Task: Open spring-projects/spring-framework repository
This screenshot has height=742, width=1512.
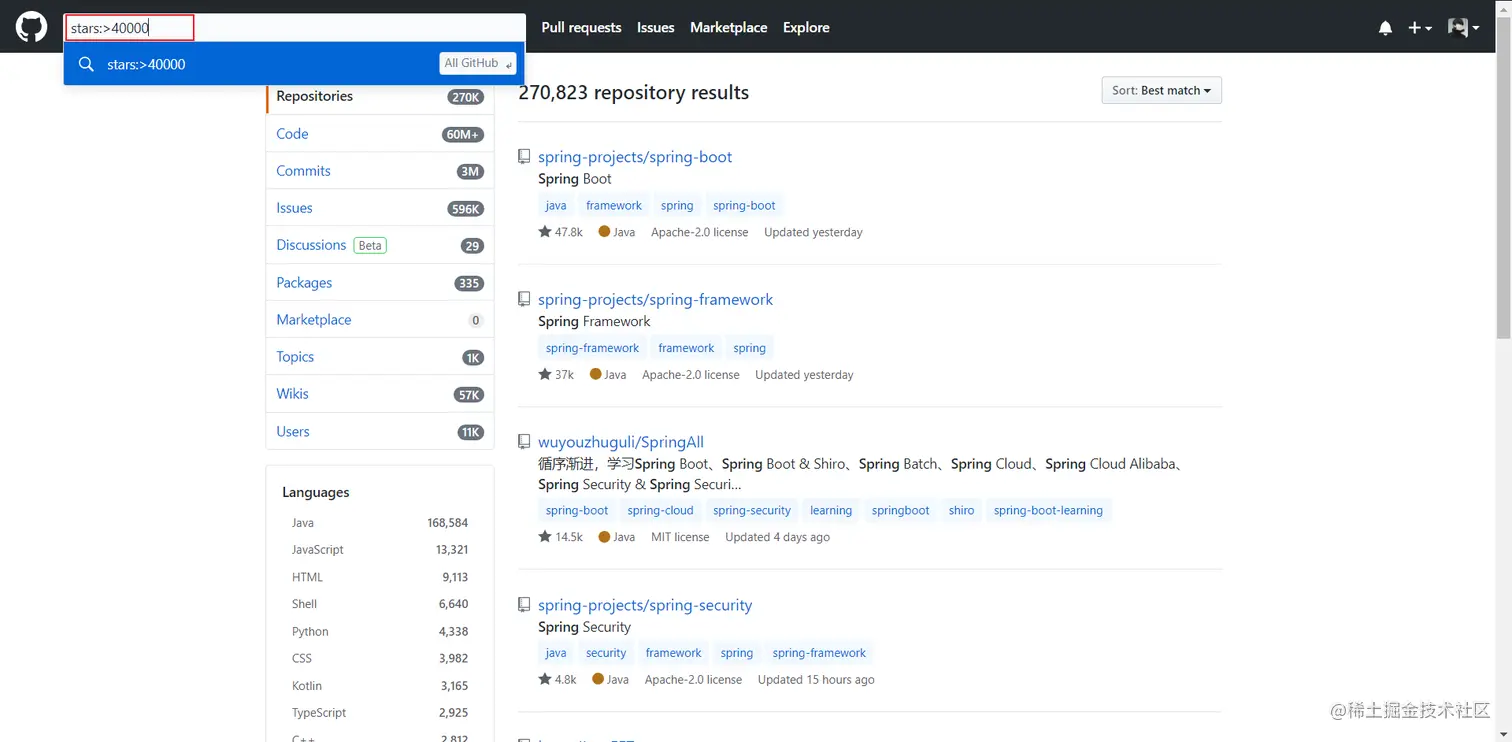Action: [655, 300]
